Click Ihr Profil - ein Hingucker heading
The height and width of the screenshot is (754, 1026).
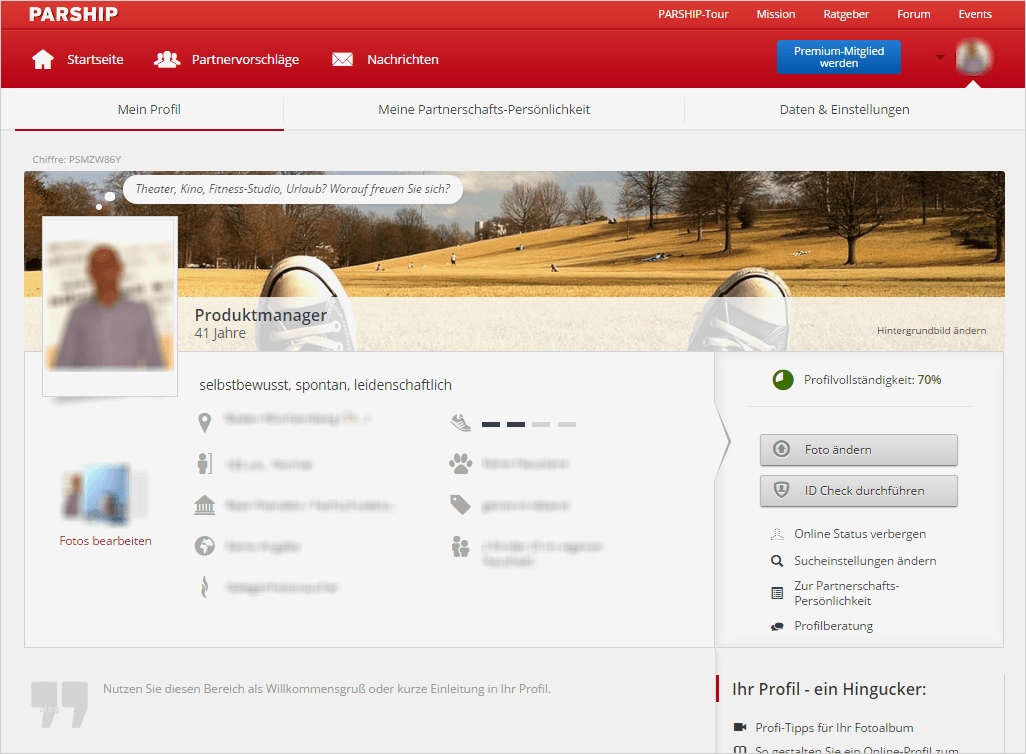point(829,689)
